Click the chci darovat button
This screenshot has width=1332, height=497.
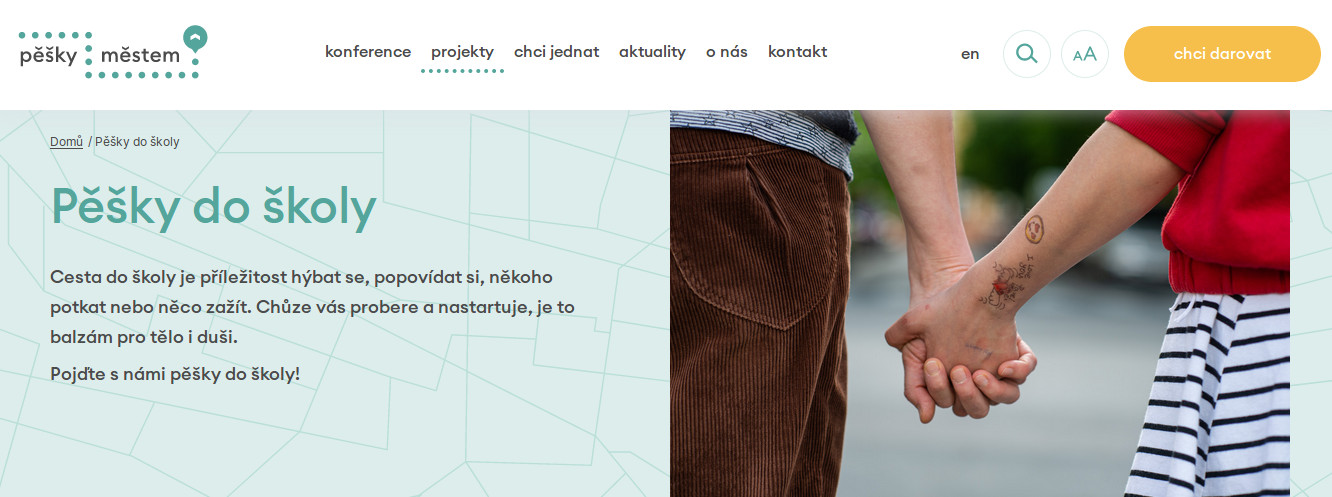click(1222, 54)
